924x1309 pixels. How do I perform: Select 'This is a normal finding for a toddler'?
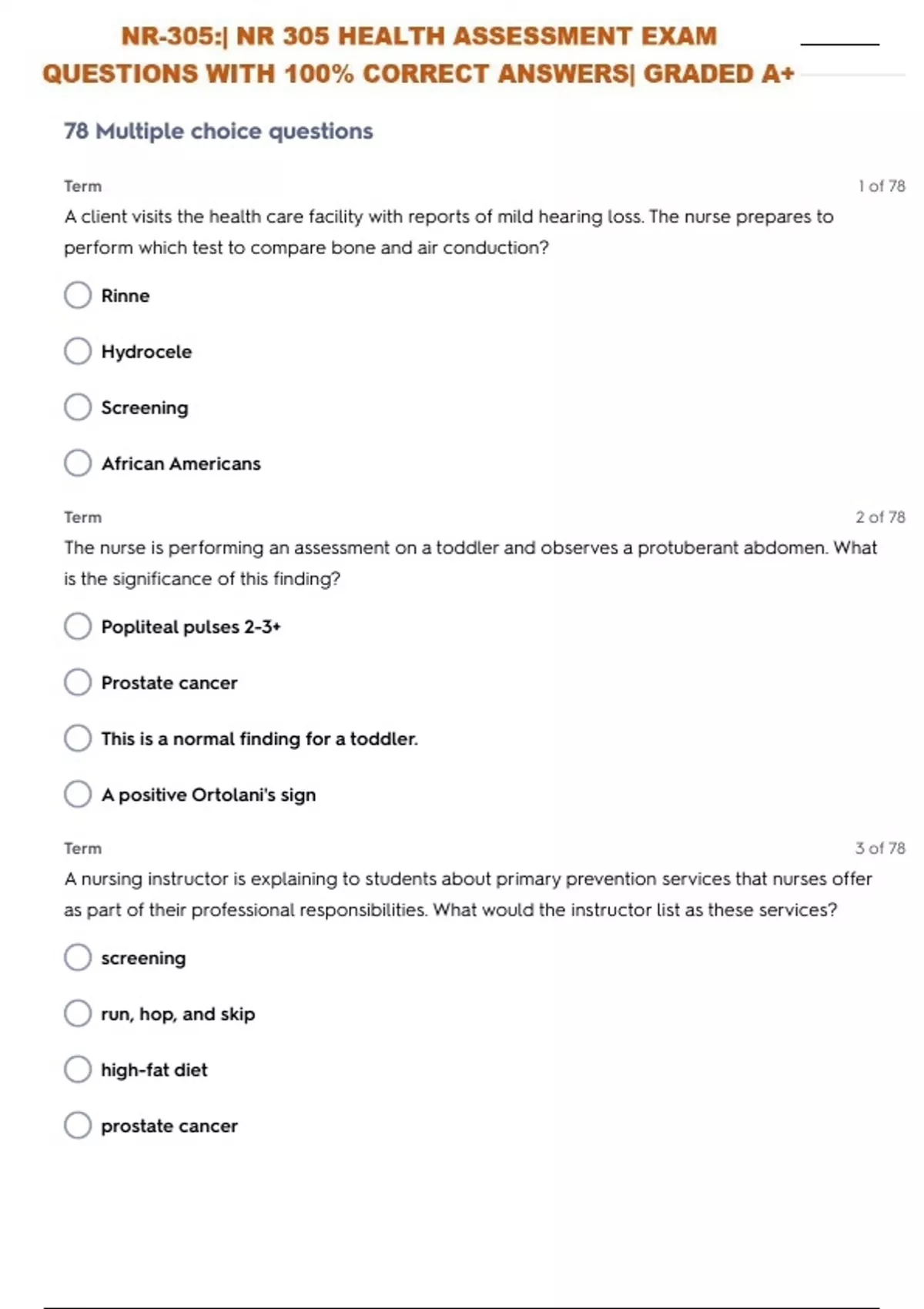point(78,738)
